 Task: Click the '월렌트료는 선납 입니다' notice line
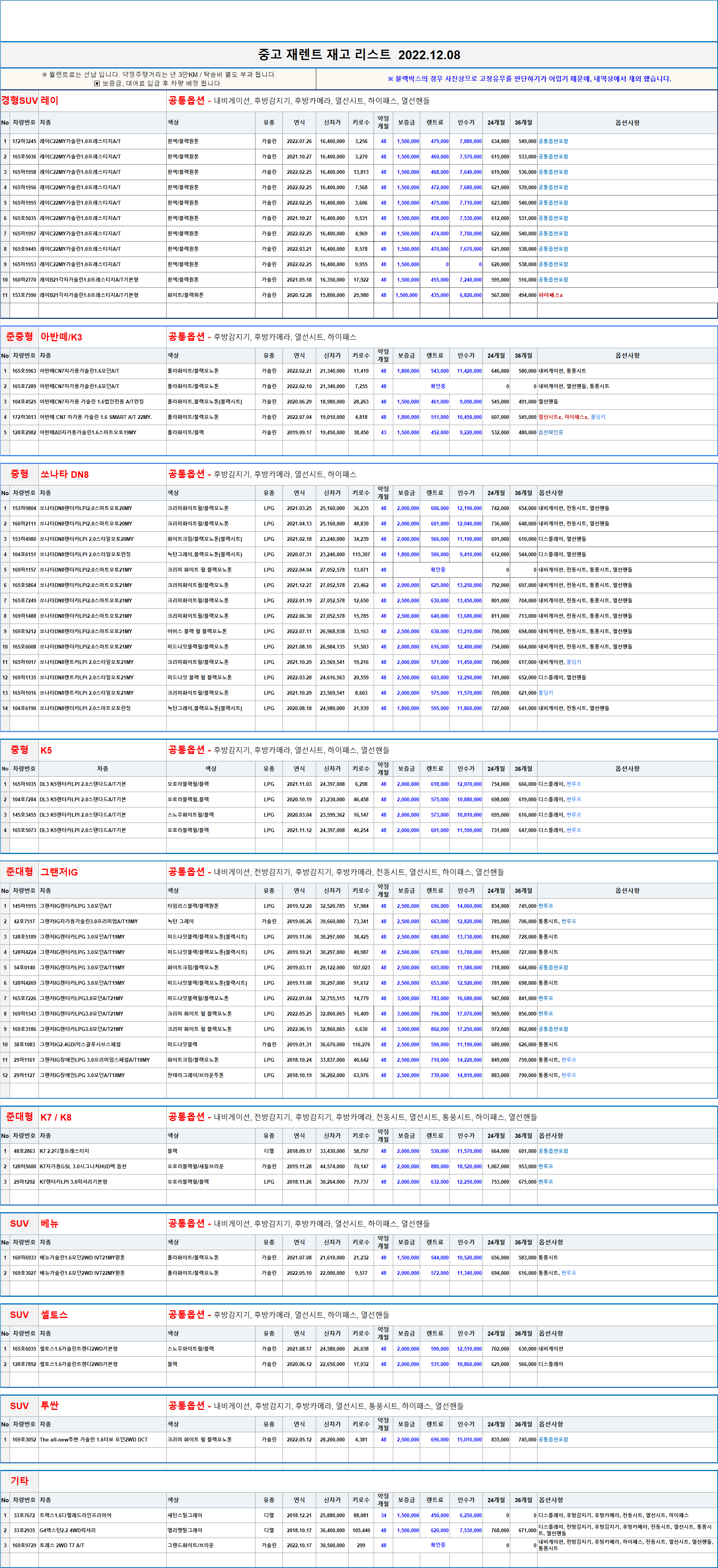click(159, 74)
